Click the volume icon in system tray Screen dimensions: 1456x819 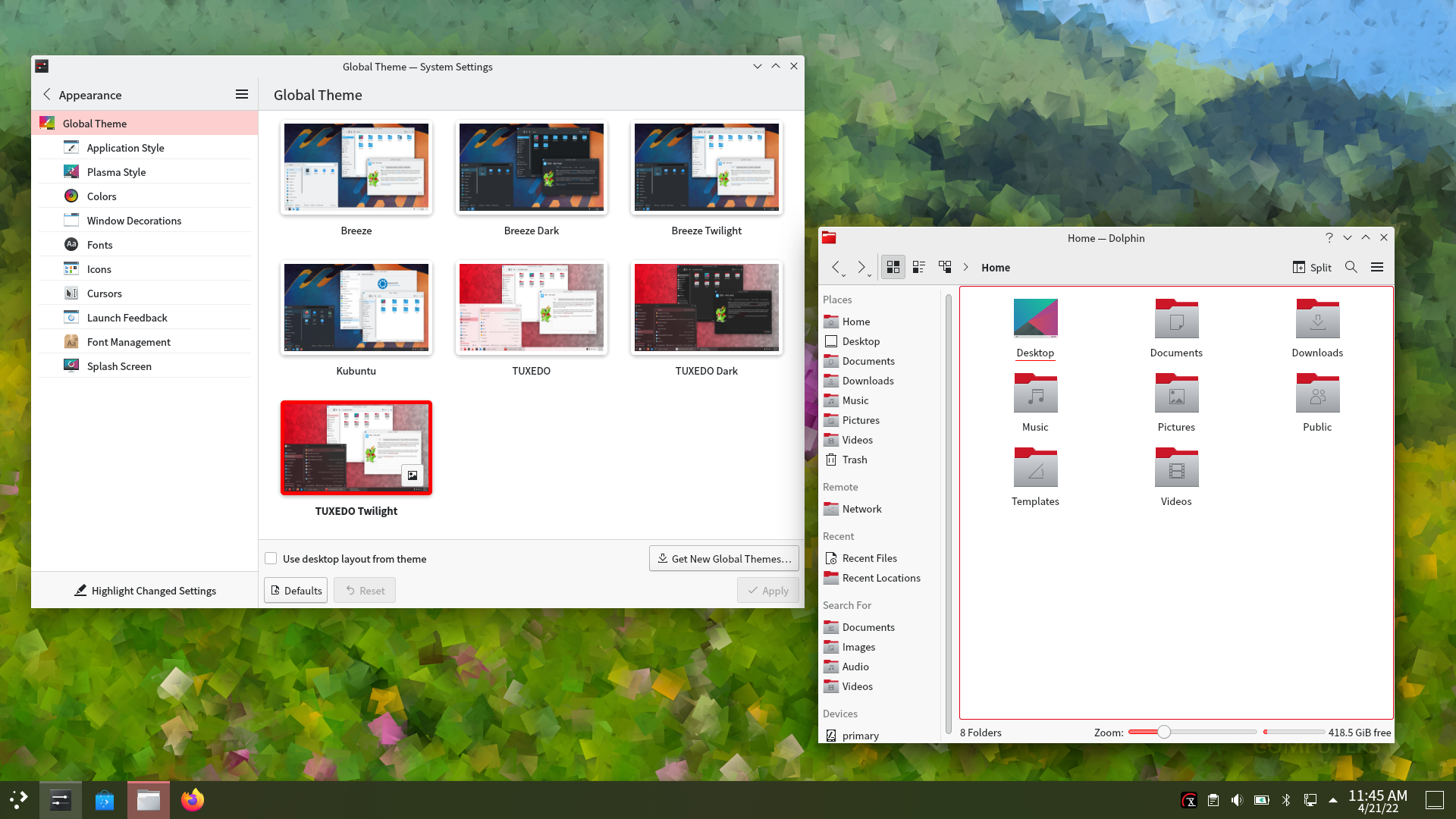tap(1237, 800)
